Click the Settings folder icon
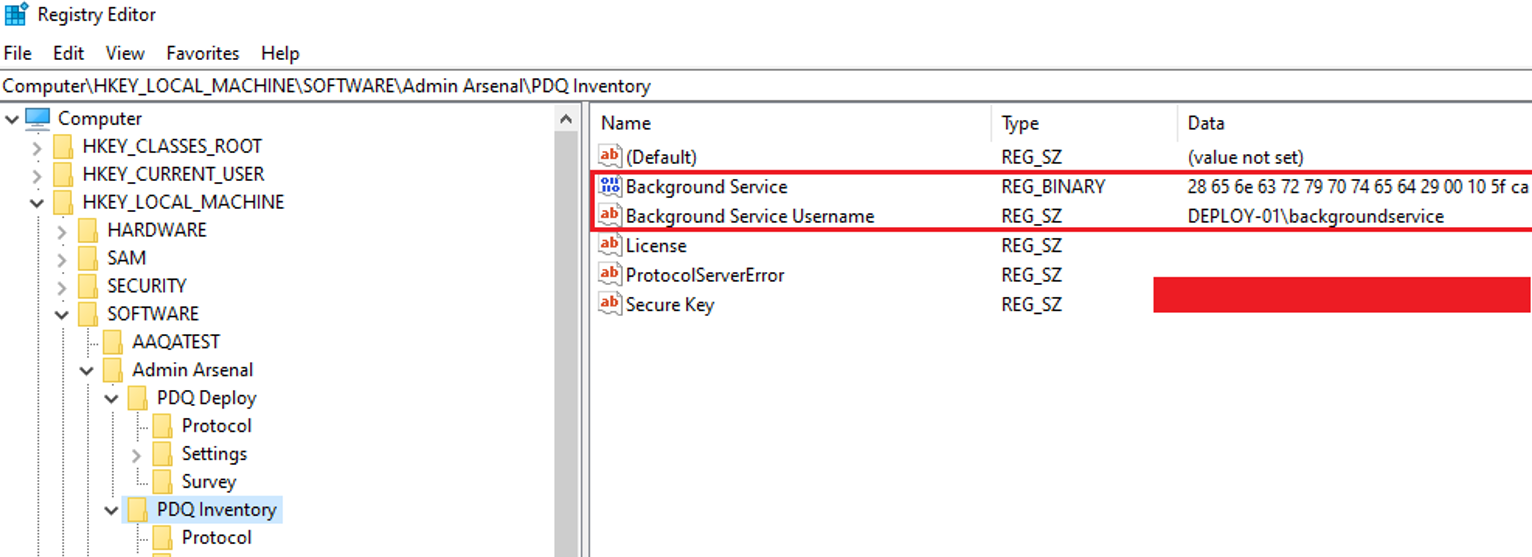Screen dimensions: 1532x557 pyautogui.click(x=163, y=454)
